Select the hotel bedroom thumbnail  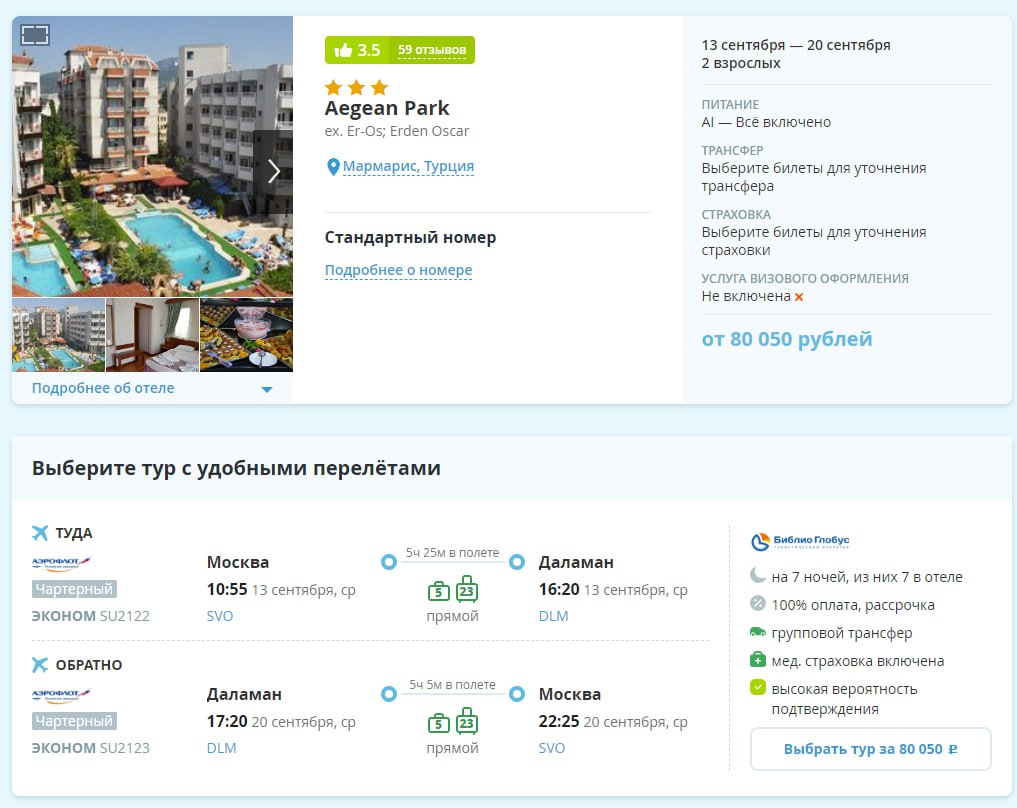pyautogui.click(x=152, y=335)
